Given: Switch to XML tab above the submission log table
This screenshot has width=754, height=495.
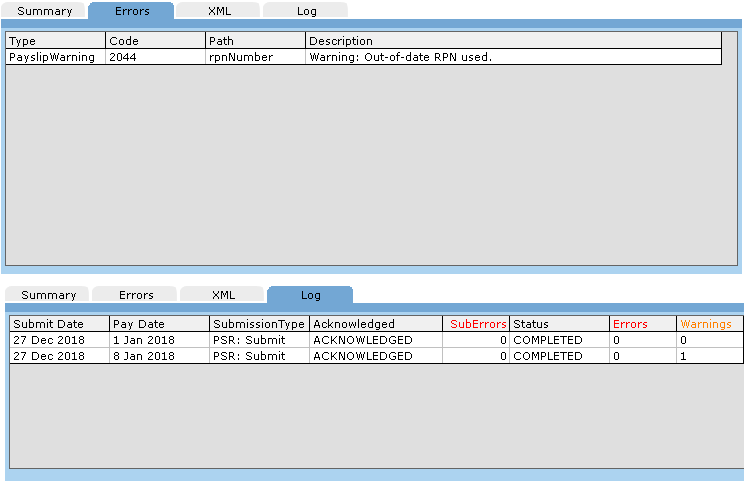Looking at the screenshot, I should [222, 295].
